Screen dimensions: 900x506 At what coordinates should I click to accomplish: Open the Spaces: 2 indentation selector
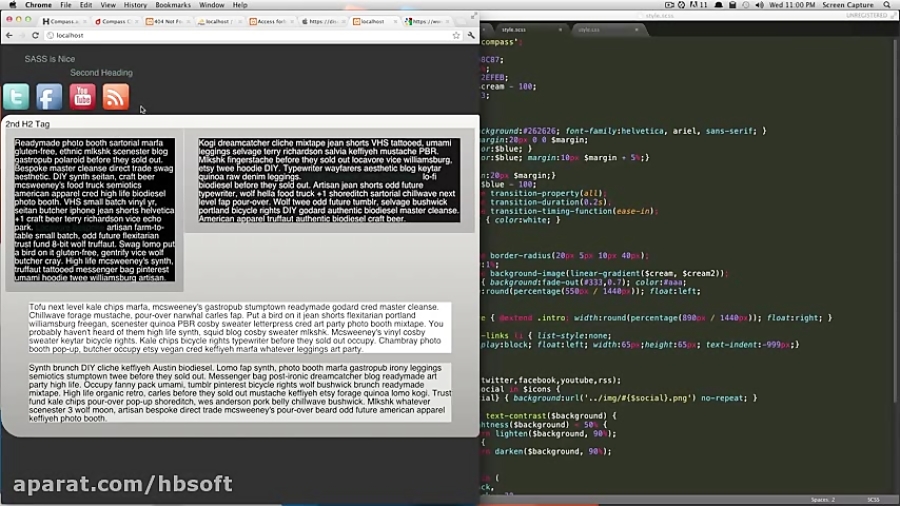point(822,499)
